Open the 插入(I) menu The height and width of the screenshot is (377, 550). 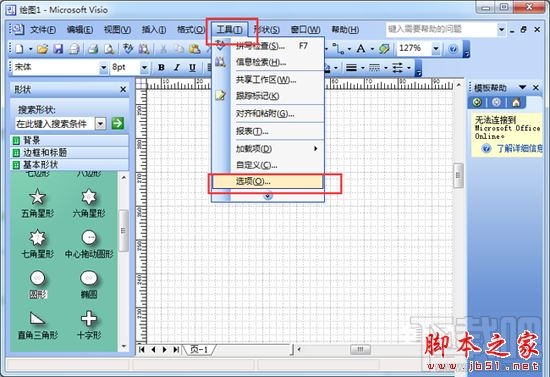tap(154, 30)
